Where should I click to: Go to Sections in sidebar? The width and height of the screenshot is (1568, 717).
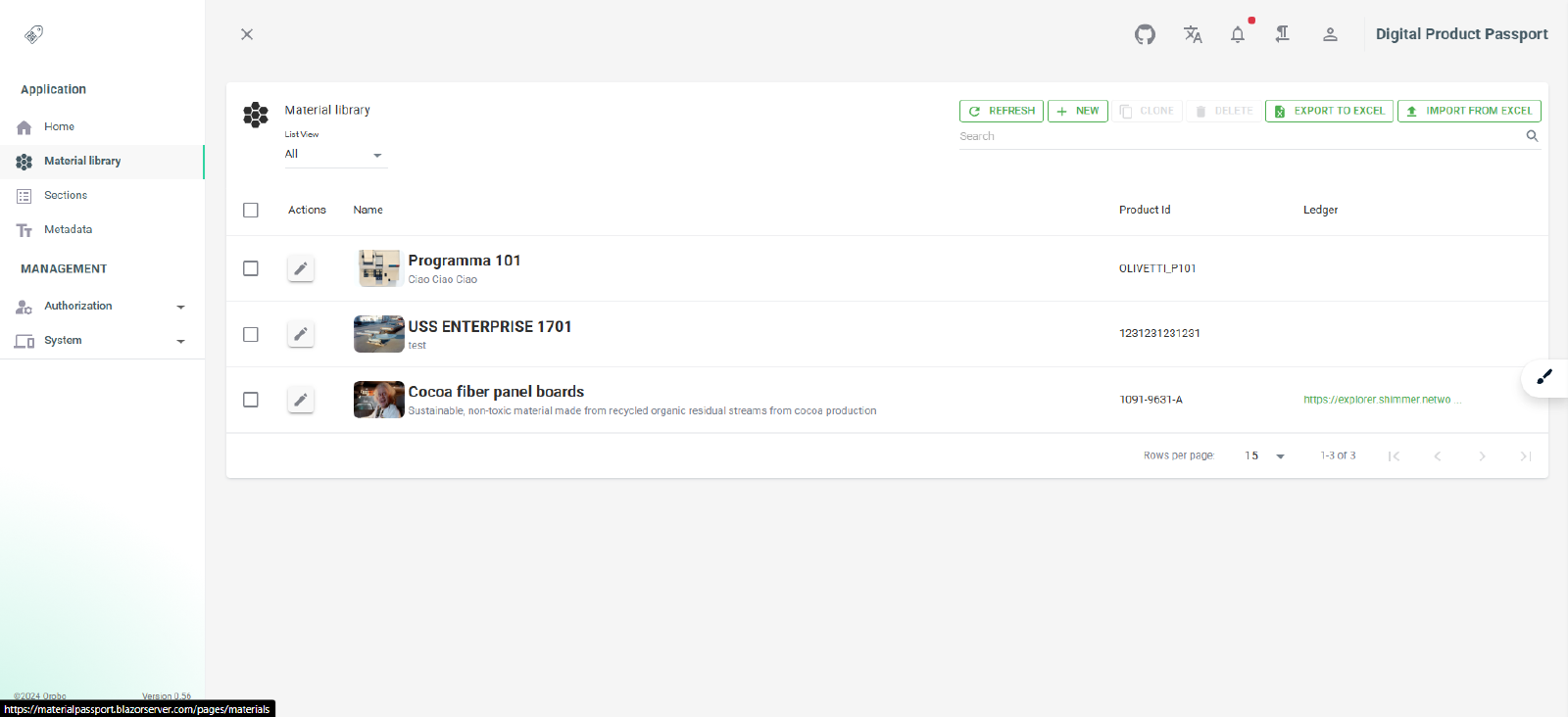(x=66, y=196)
